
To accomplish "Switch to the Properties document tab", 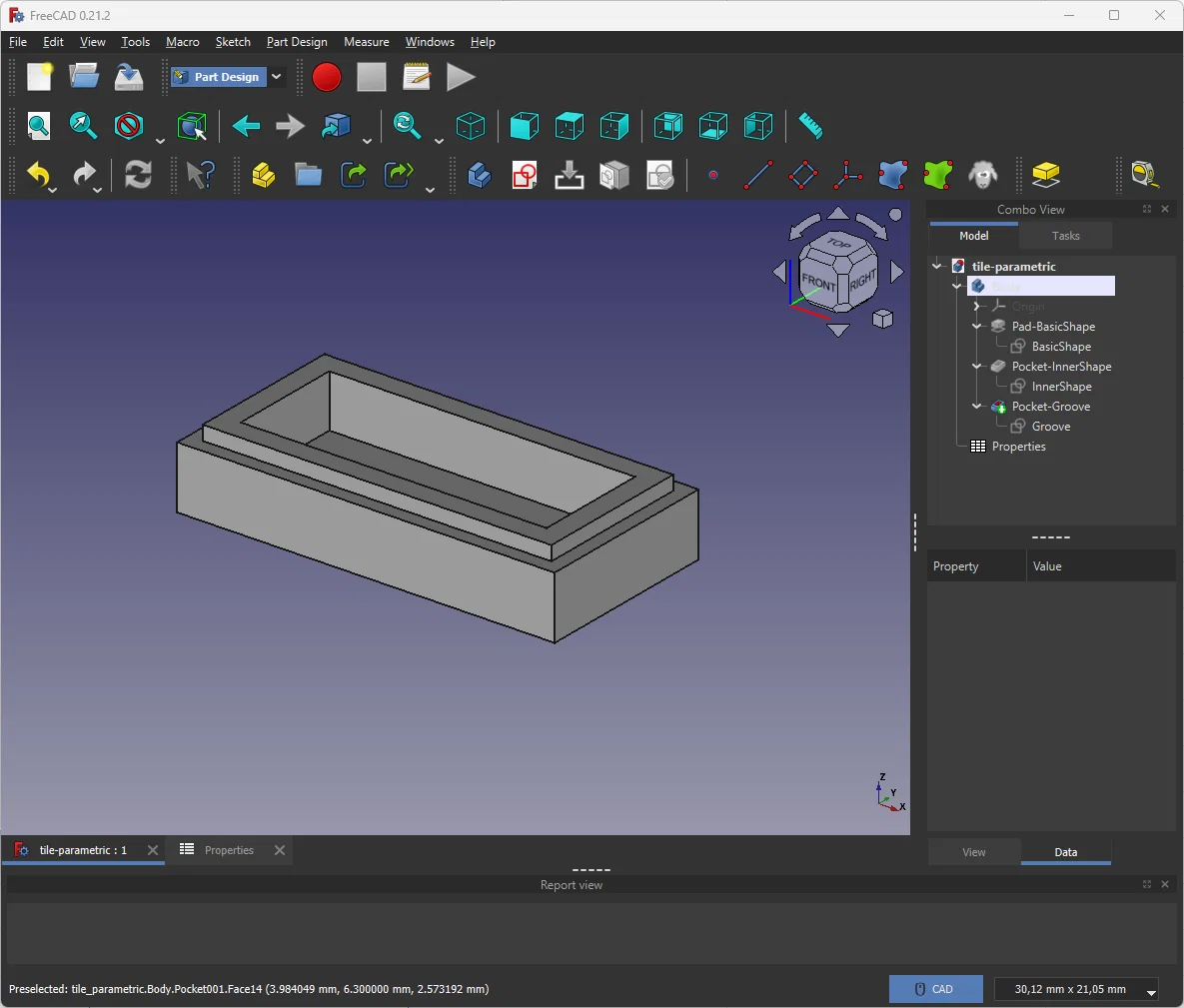I will (x=229, y=850).
